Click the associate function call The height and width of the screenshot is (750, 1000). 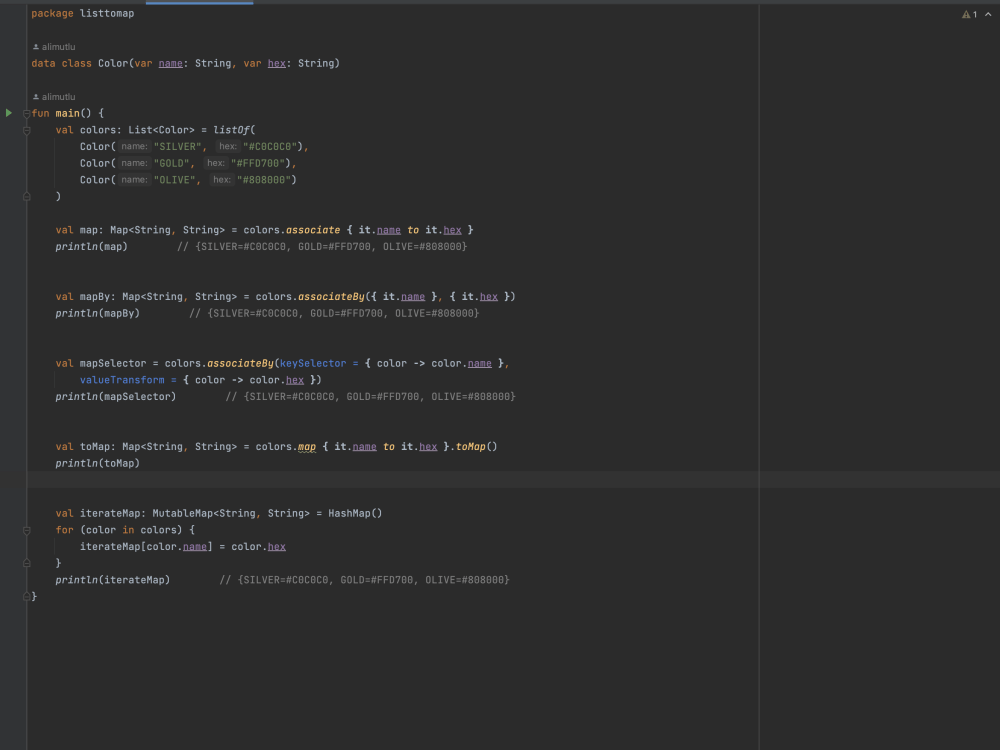313,230
